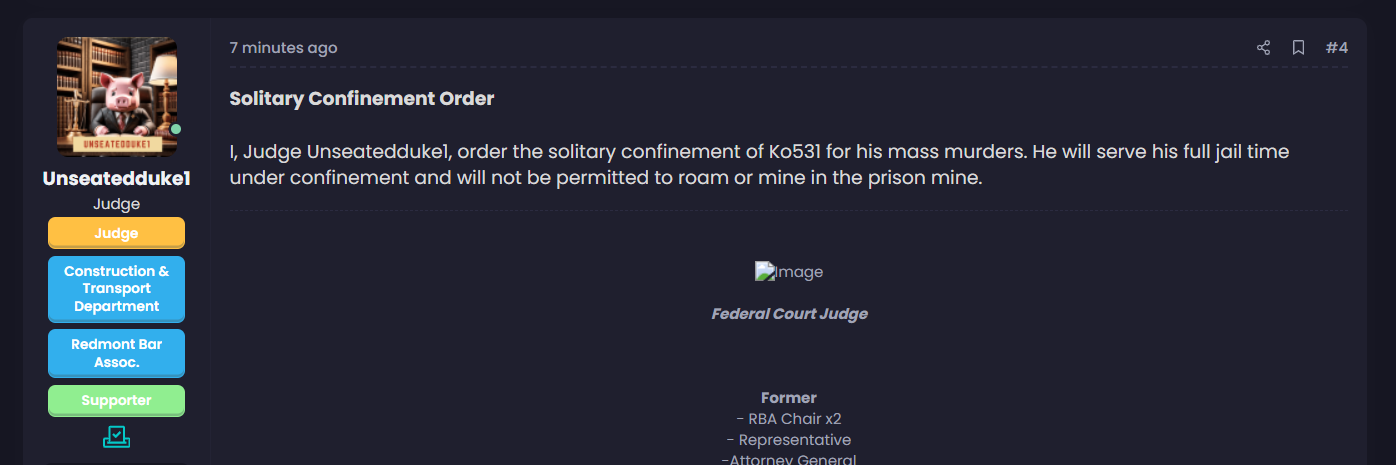Click the green Supporter badge
The height and width of the screenshot is (465, 1396).
pyautogui.click(x=116, y=401)
